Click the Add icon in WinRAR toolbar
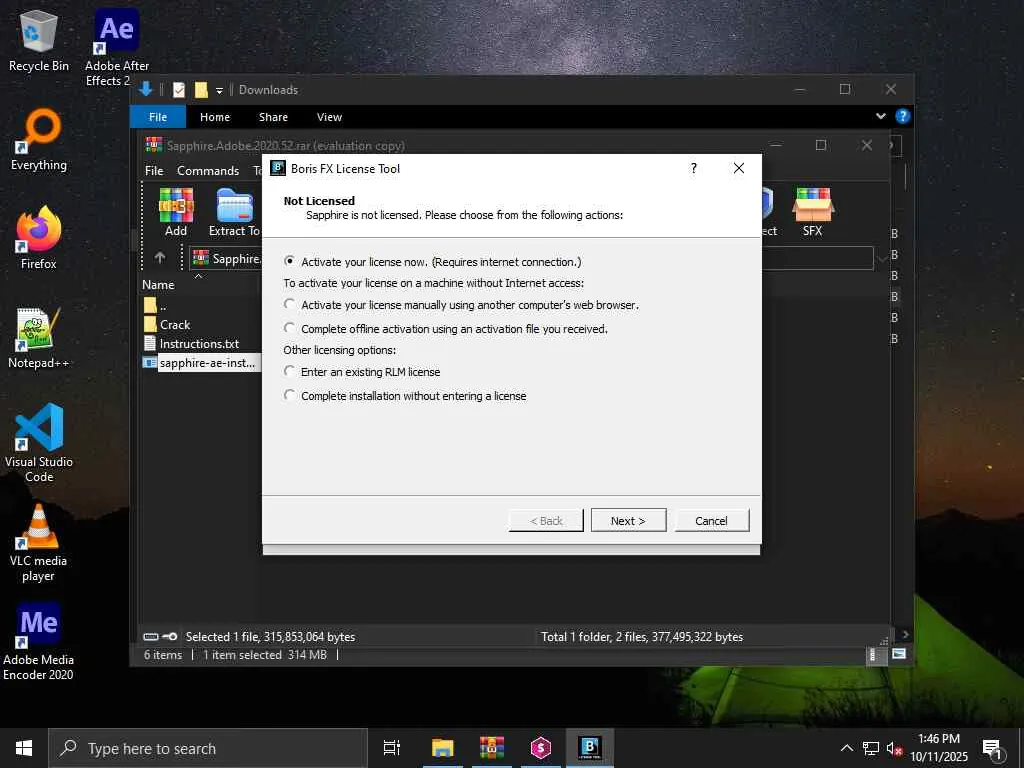Screen dimensions: 1024x768 pyautogui.click(x=176, y=212)
